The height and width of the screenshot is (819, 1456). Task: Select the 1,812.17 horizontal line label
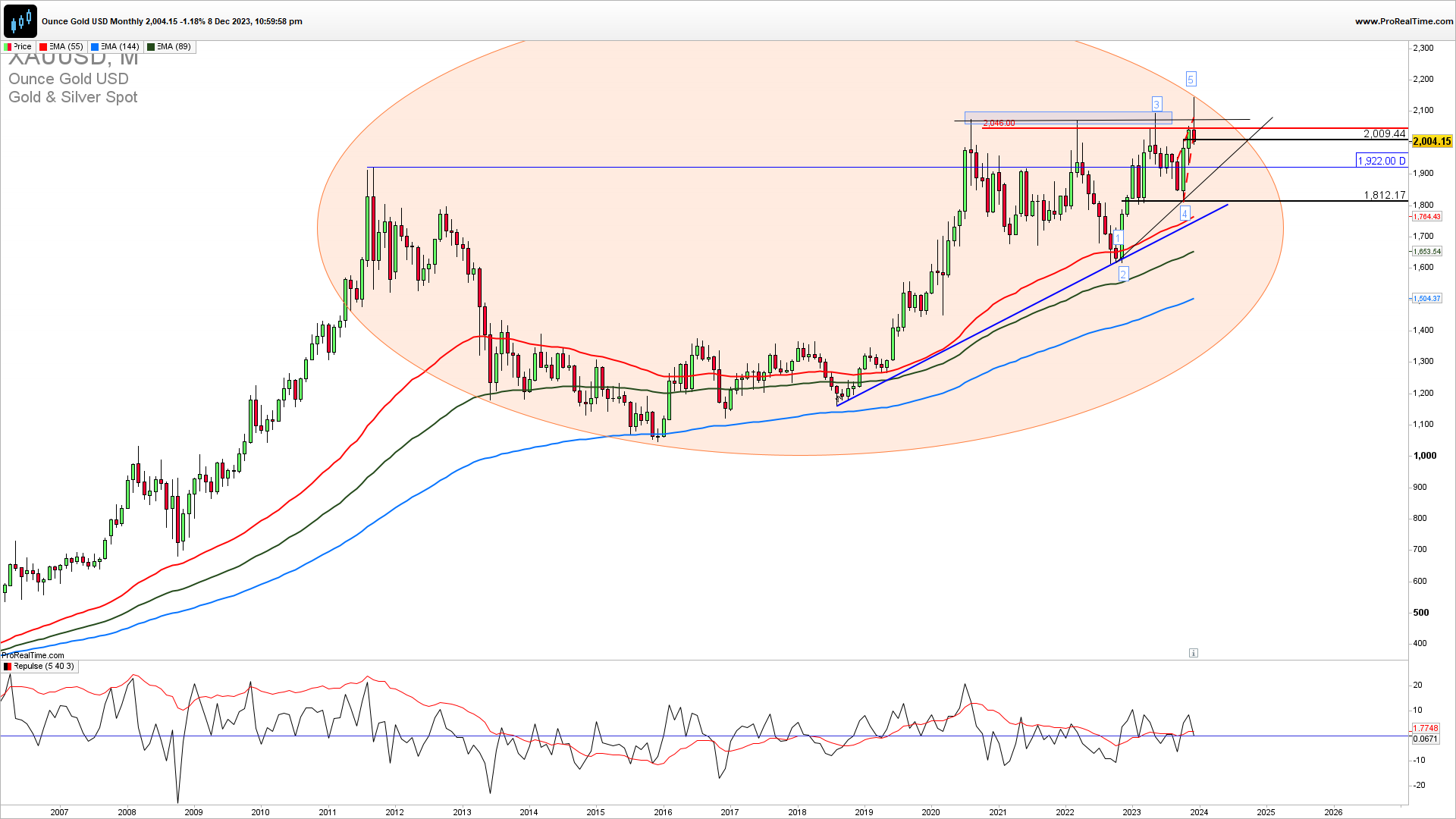click(x=1385, y=195)
